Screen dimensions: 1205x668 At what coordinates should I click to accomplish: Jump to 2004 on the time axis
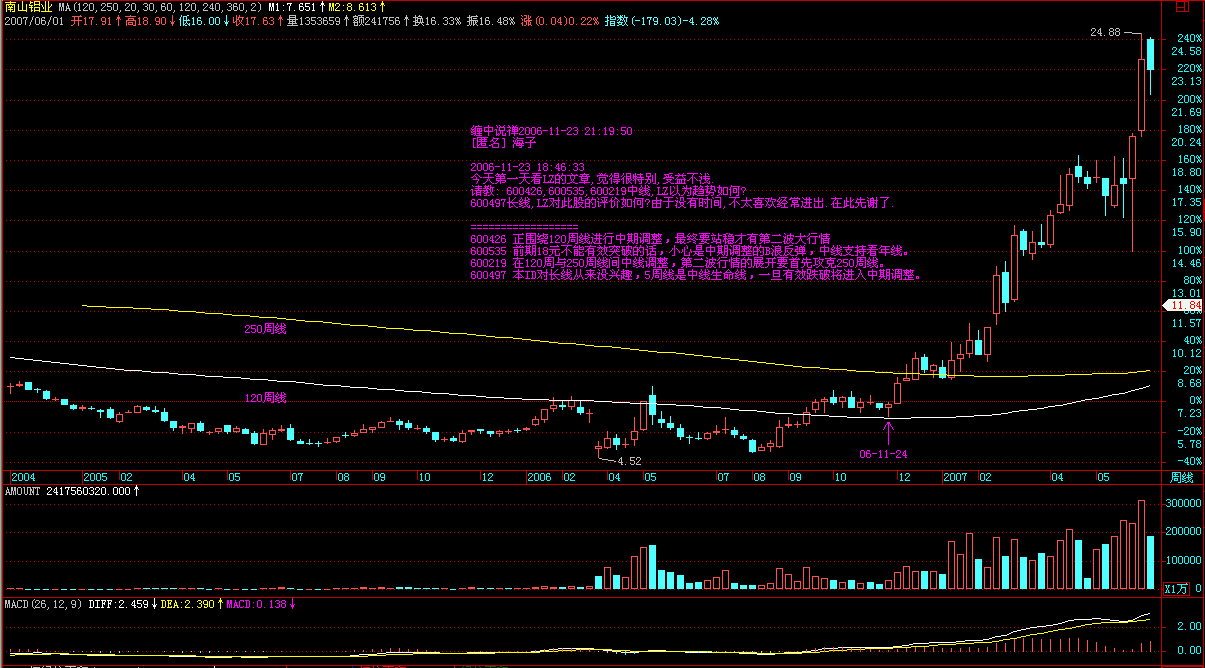pos(22,478)
